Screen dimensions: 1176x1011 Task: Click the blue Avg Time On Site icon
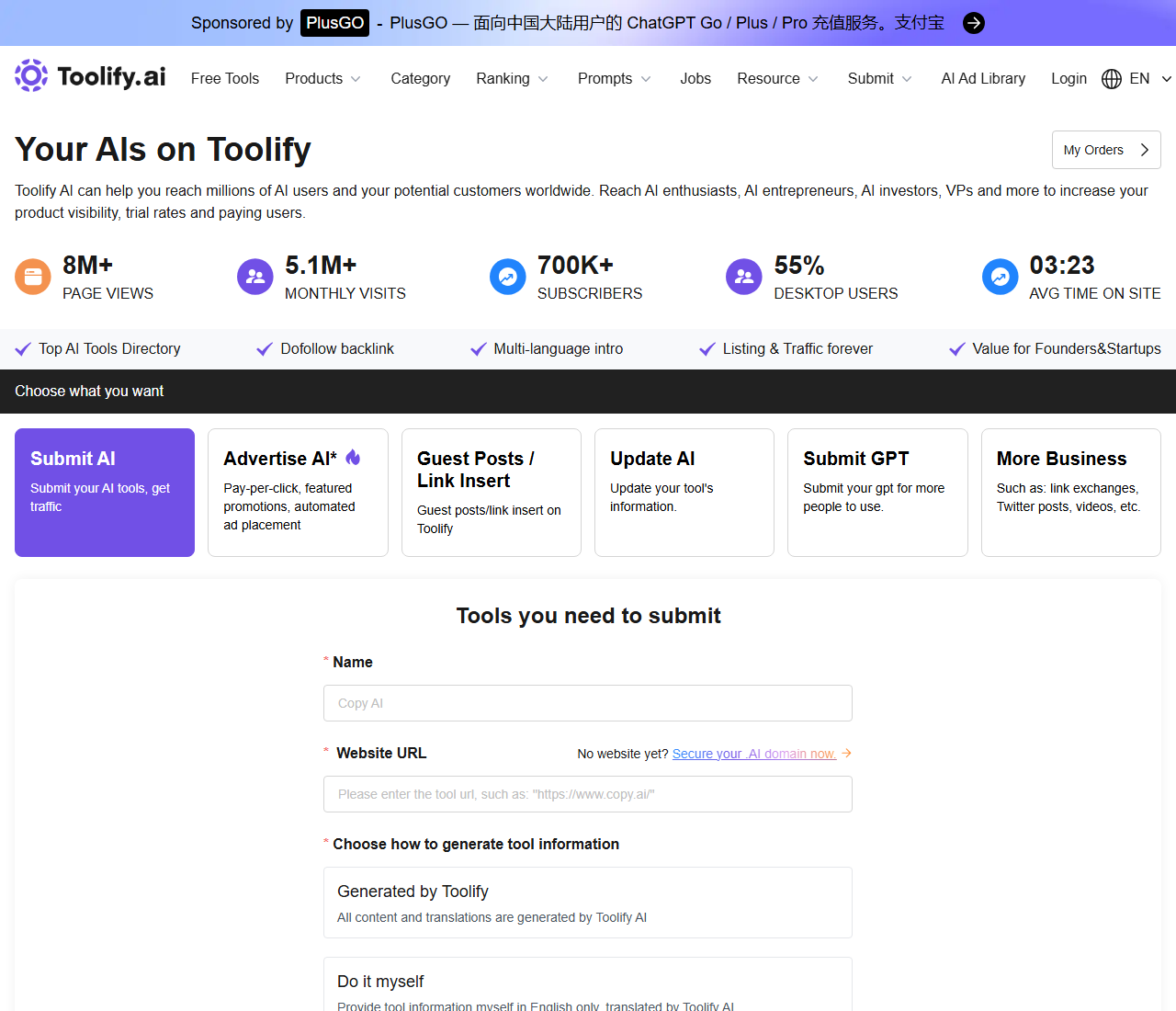[x=1000, y=277]
